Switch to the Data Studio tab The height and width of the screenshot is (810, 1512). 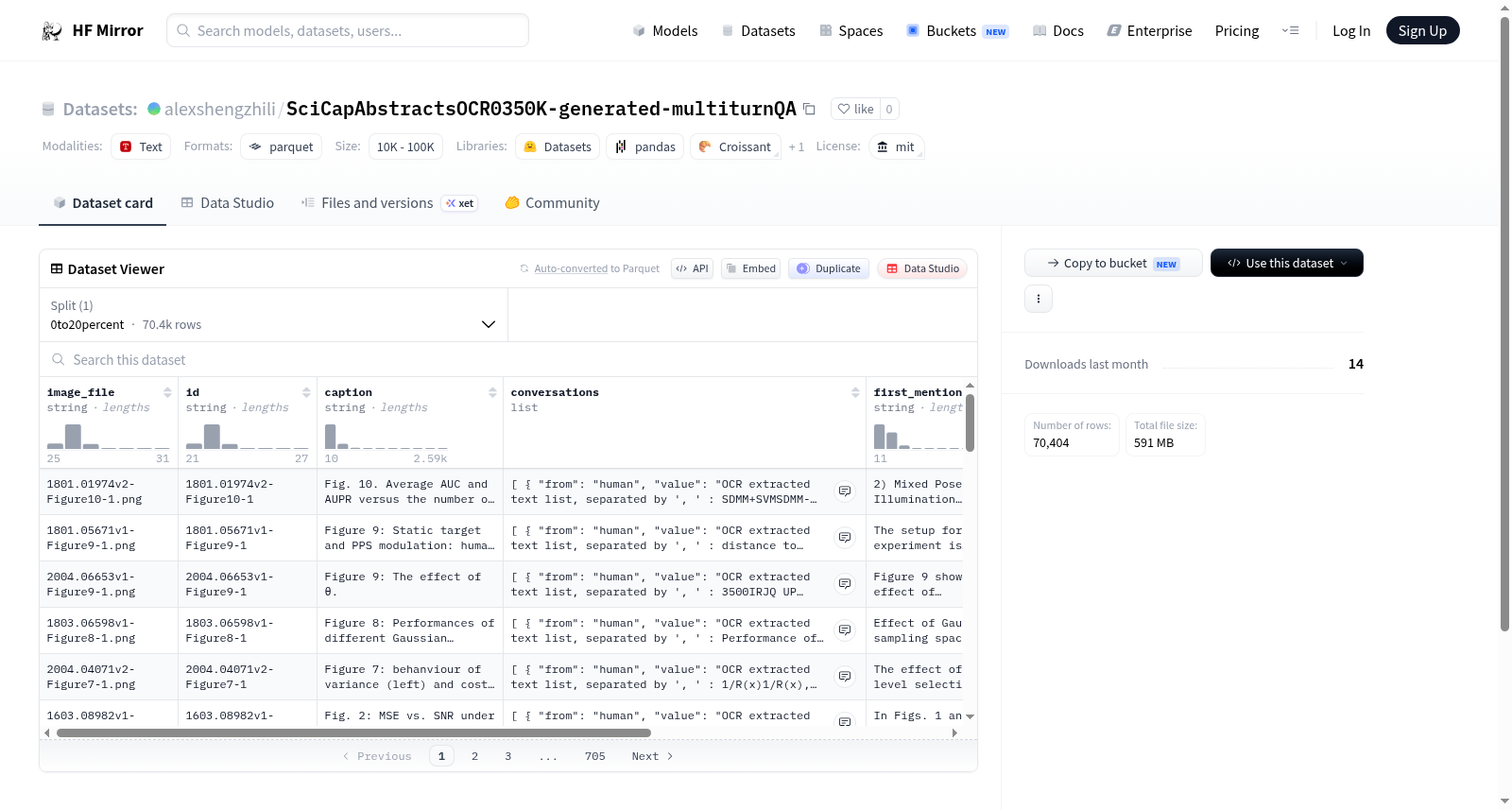tap(228, 202)
